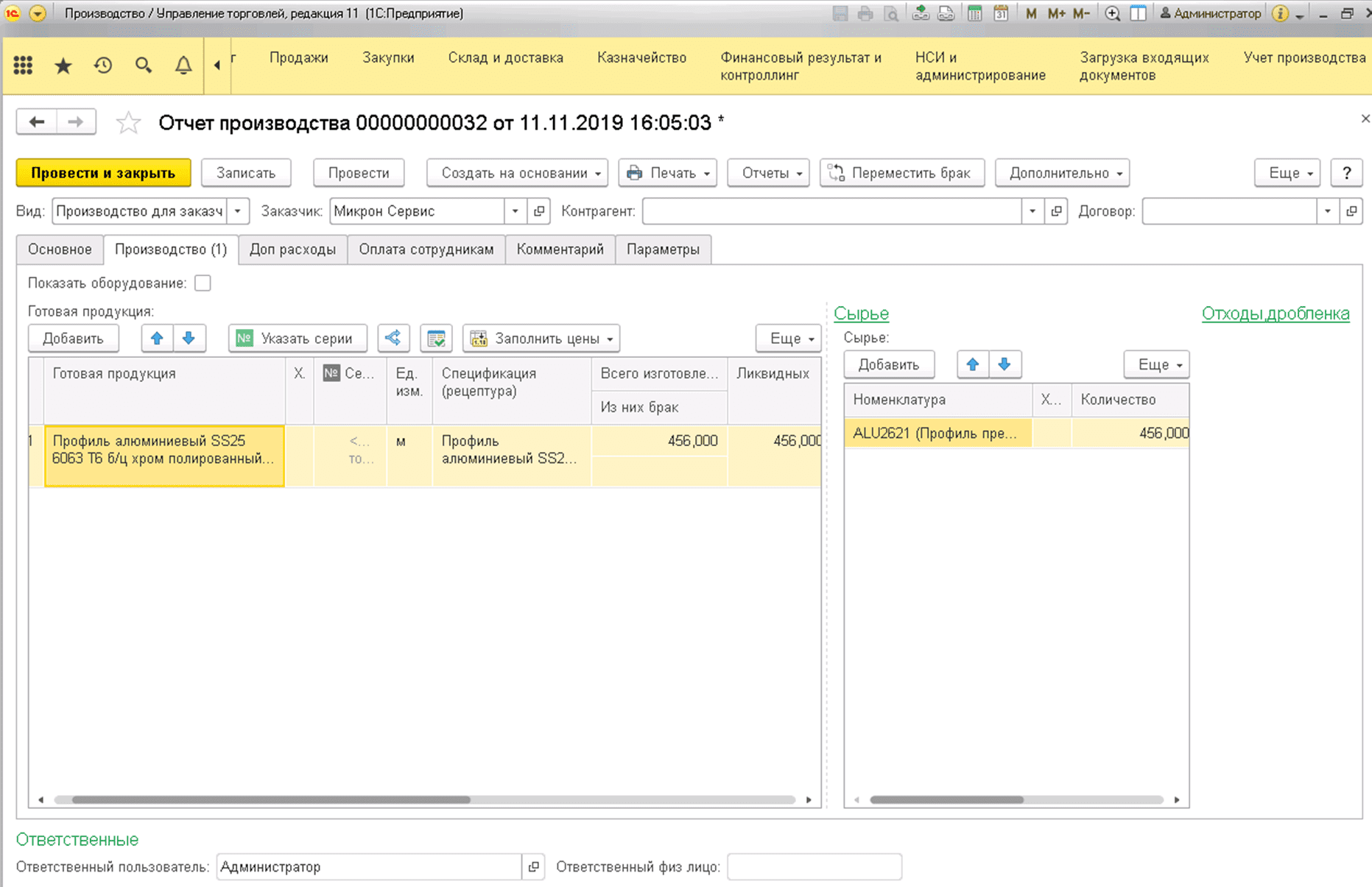
Task: Click Провести и закрыть button
Action: click(103, 173)
